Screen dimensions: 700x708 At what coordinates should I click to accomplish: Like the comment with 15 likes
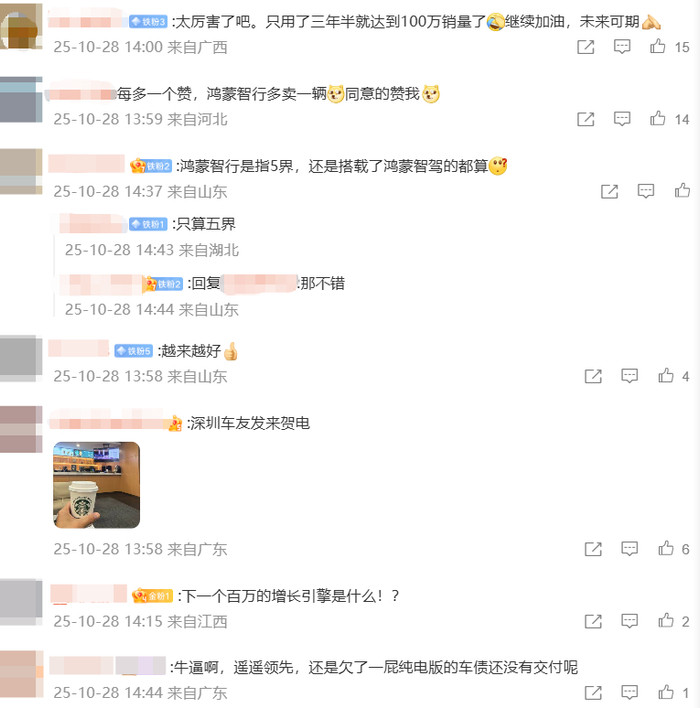tap(658, 46)
